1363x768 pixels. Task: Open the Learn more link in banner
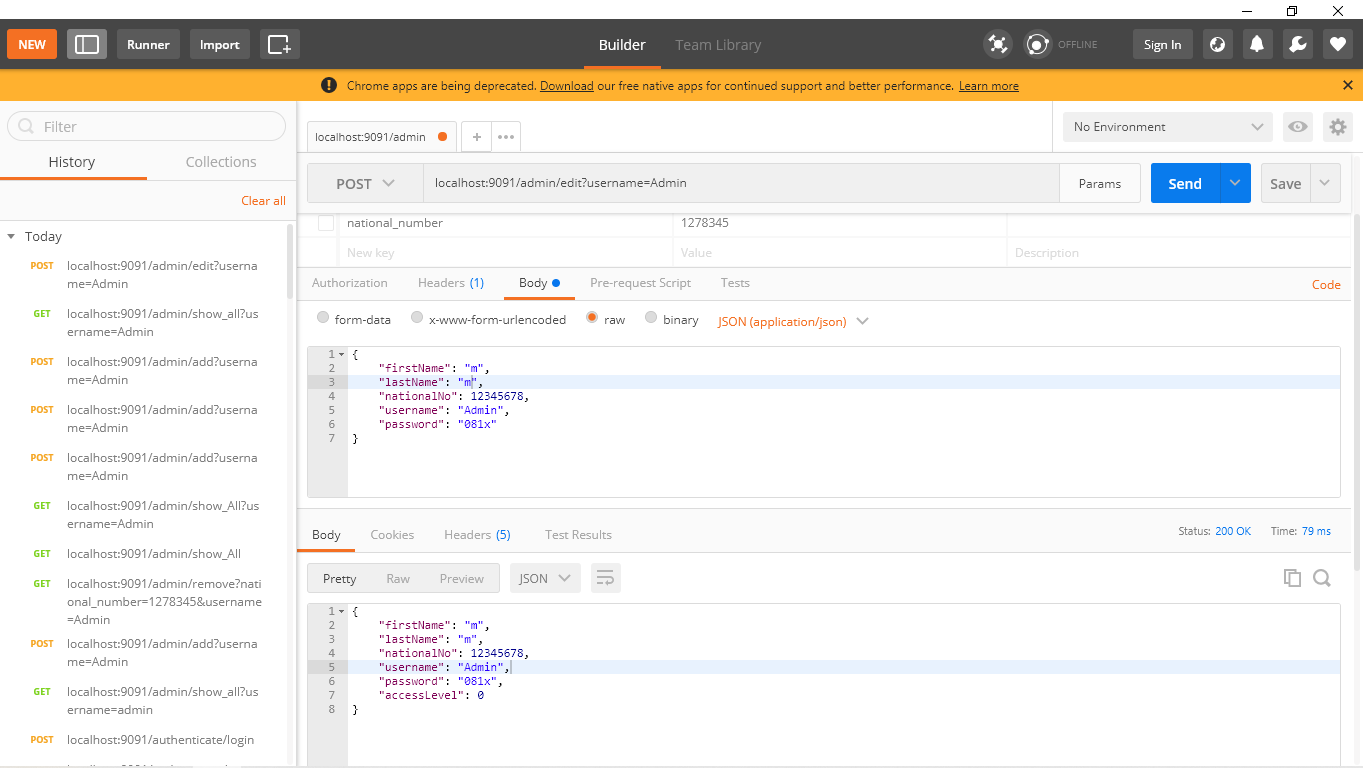point(989,86)
